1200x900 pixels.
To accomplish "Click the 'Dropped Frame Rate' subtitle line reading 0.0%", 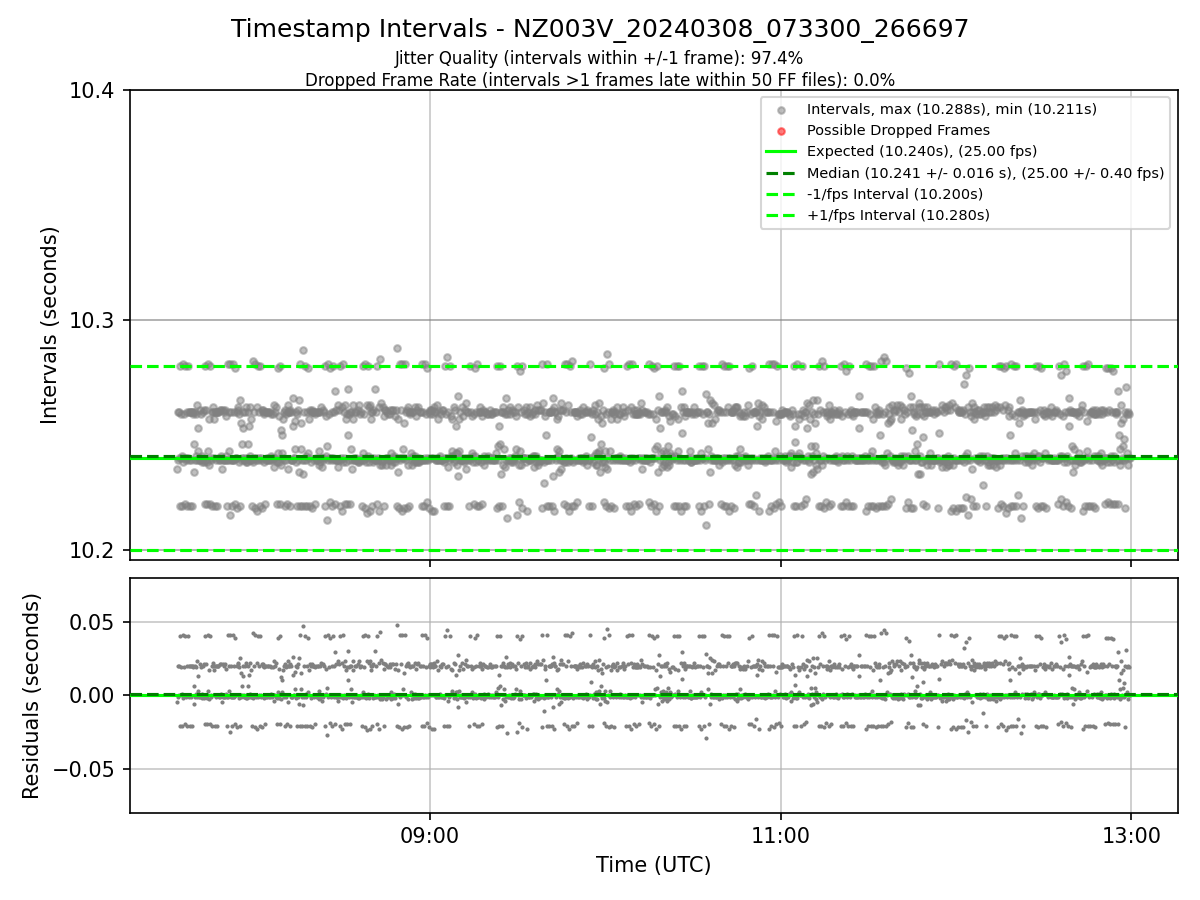I will pos(599,80).
